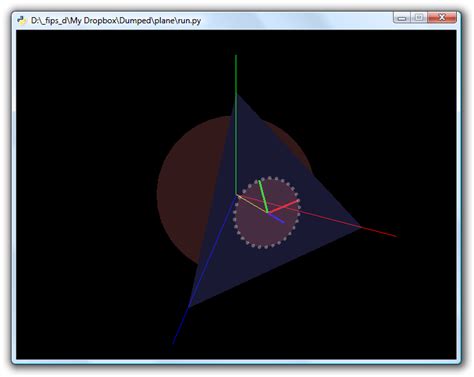474x377 pixels.
Task: Select the thick green vector inside the dotted circle
Action: point(263,196)
